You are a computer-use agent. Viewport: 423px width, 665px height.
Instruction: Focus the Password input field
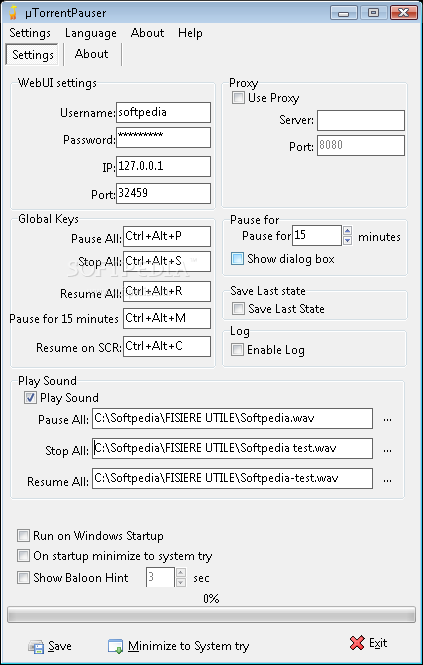[163, 138]
